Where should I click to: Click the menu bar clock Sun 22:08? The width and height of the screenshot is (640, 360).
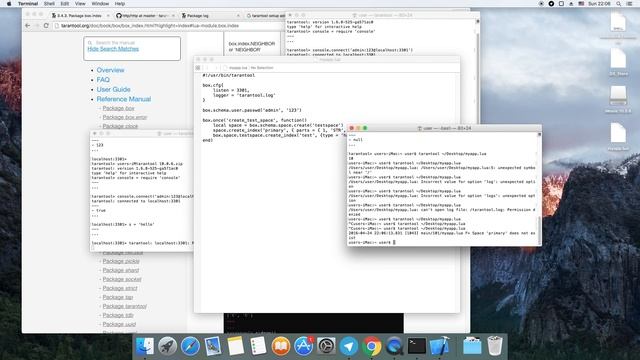599,4
